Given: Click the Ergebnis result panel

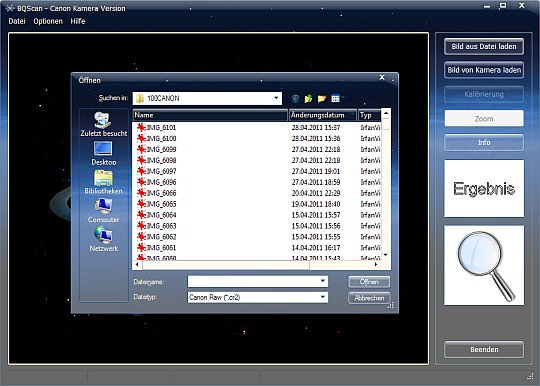Looking at the screenshot, I should 484,188.
